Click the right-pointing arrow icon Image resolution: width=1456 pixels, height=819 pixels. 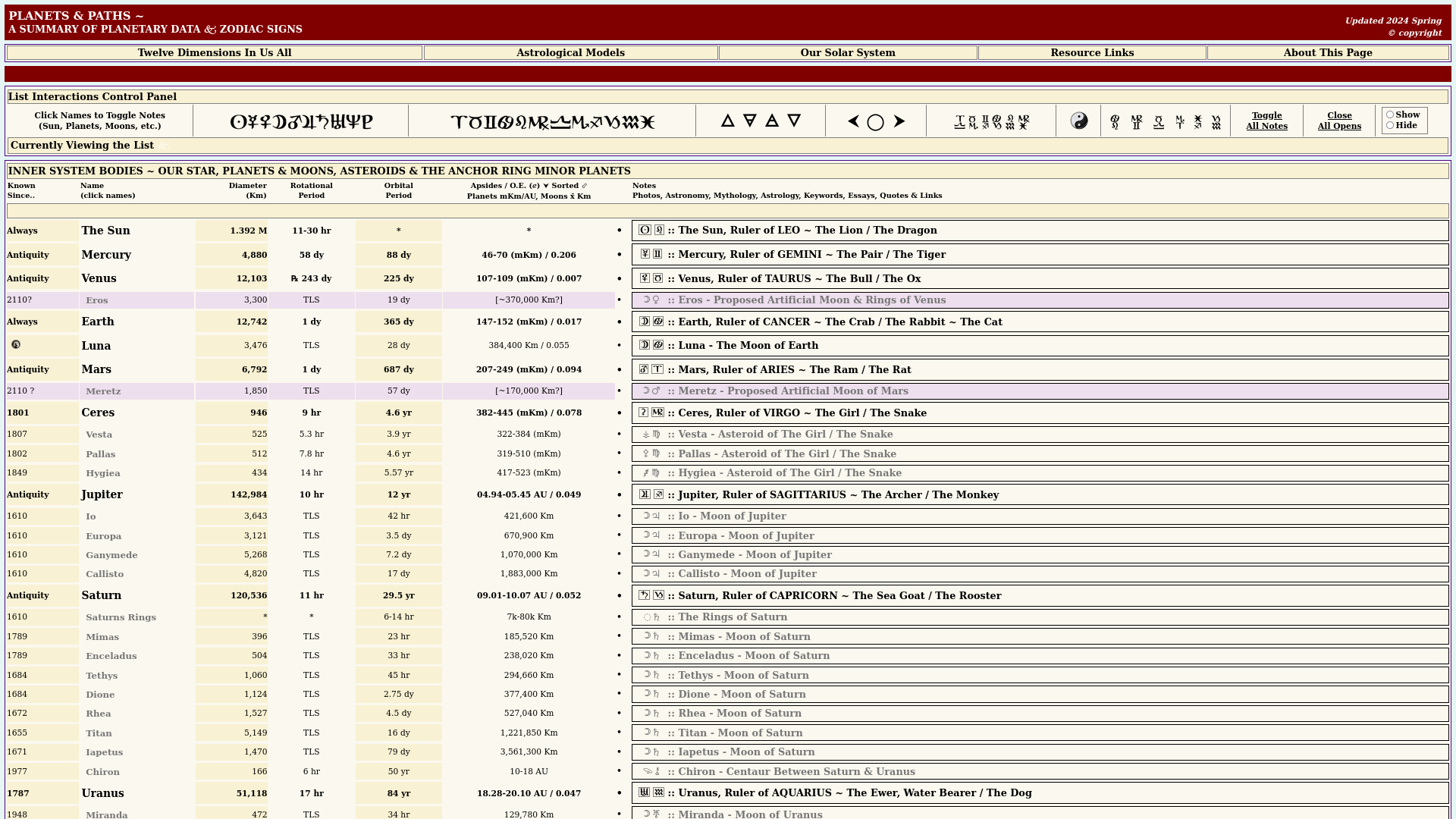[899, 121]
